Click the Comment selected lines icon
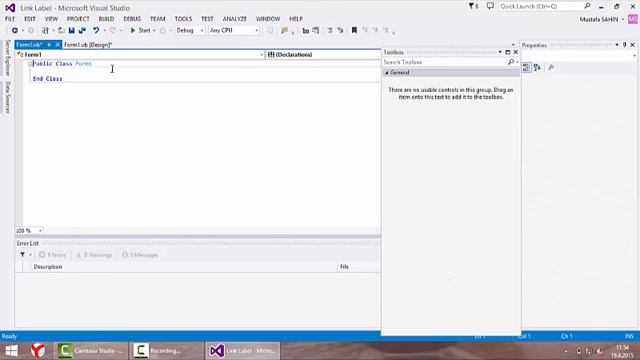 (306, 31)
